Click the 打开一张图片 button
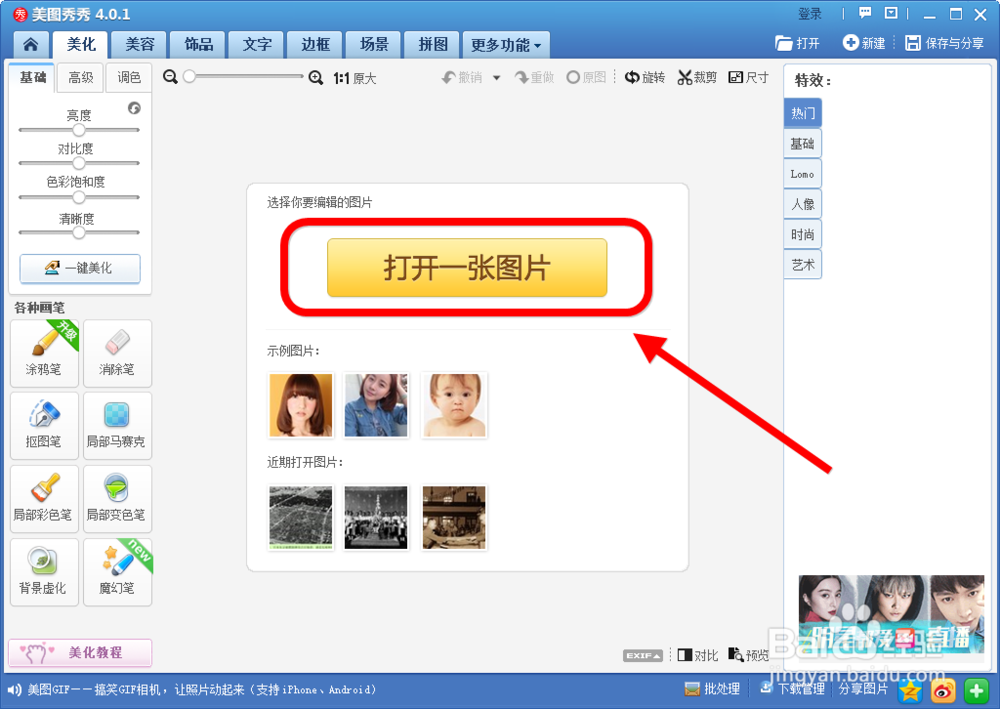Viewport: 1000px width, 709px height. point(467,268)
